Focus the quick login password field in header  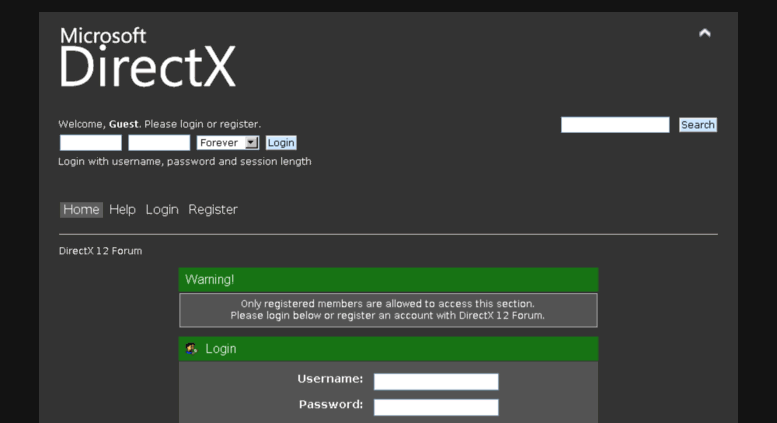tap(159, 143)
